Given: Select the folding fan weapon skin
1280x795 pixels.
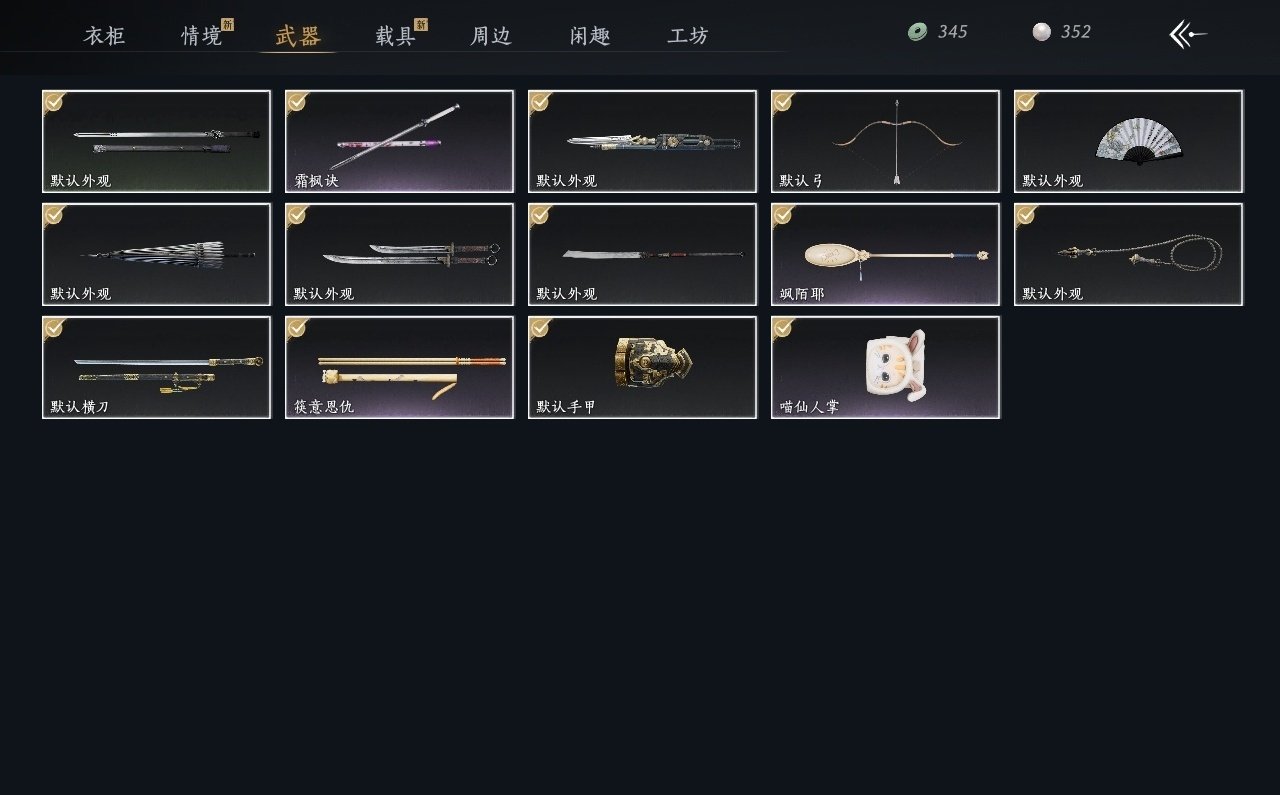Looking at the screenshot, I should tap(1128, 141).
